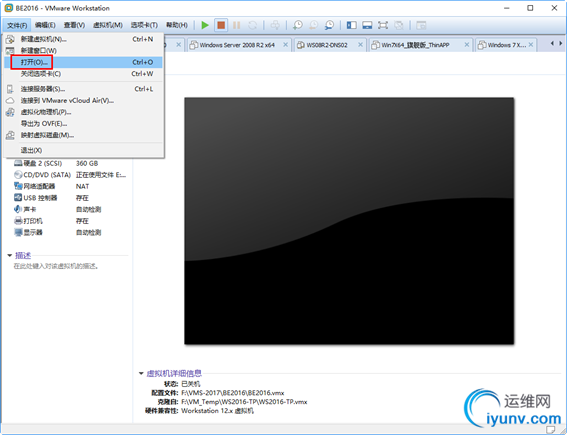Choose 虚拟化物理机(P)... menu entry
The image size is (567, 435).
click(x=84, y=112)
